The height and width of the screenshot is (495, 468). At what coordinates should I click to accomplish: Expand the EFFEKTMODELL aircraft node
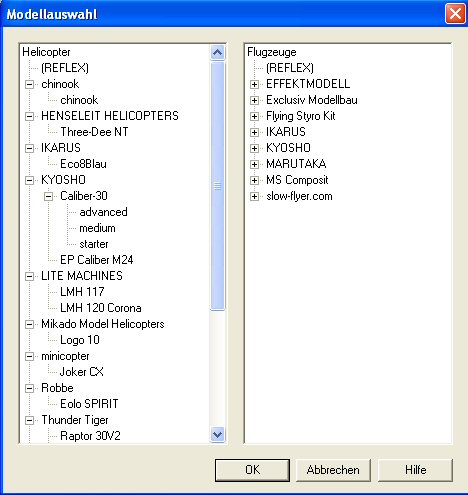click(x=255, y=84)
